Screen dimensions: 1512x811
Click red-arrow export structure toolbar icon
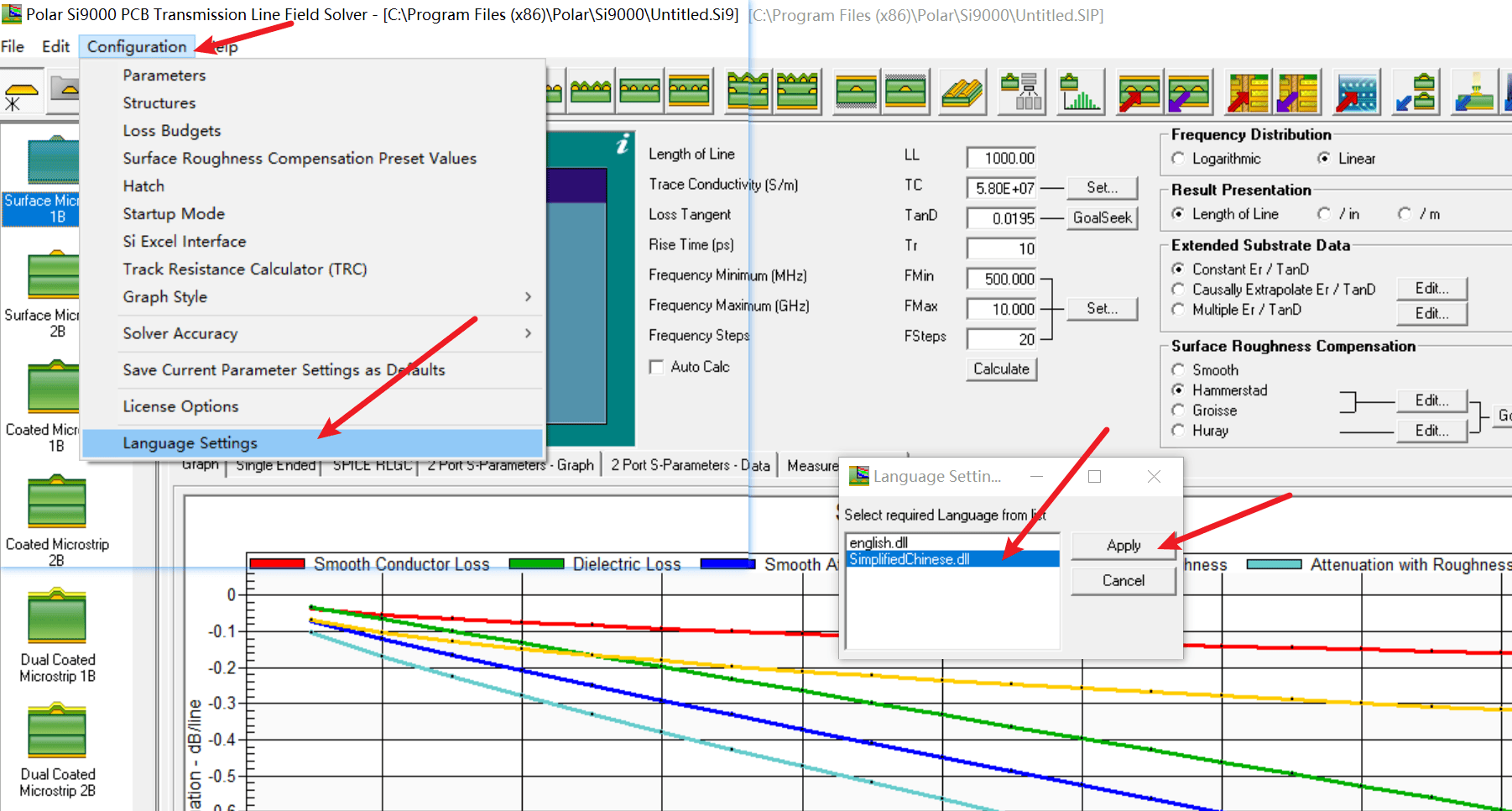1139,92
